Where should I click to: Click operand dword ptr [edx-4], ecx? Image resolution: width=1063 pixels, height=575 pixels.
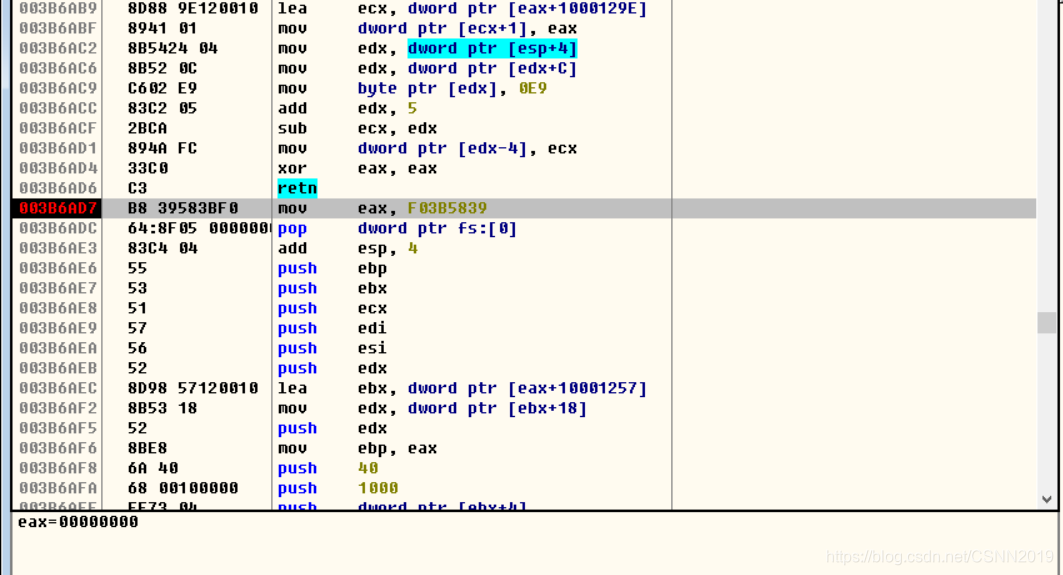click(467, 148)
